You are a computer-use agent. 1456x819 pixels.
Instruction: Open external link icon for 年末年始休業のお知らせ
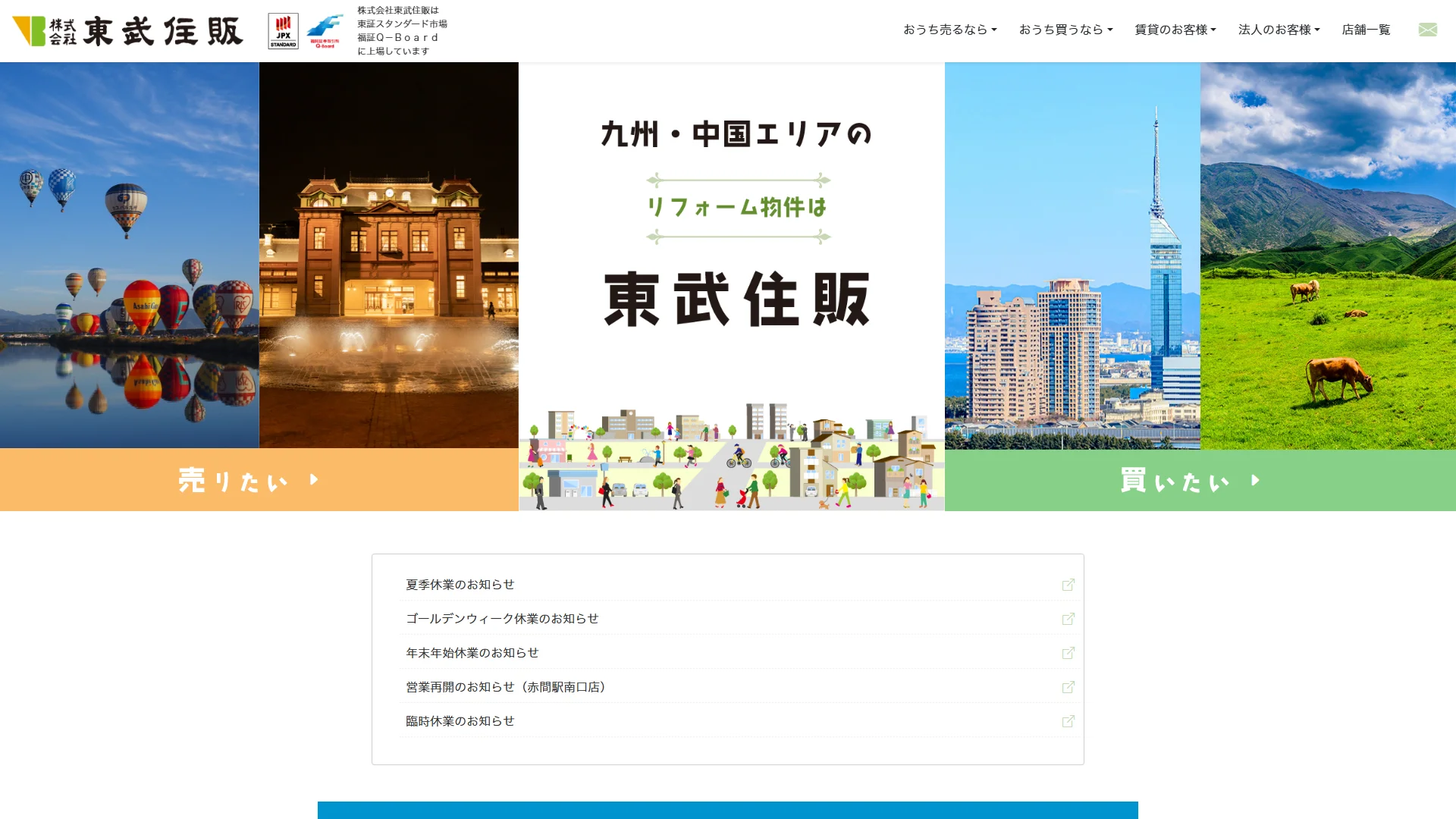point(1068,653)
